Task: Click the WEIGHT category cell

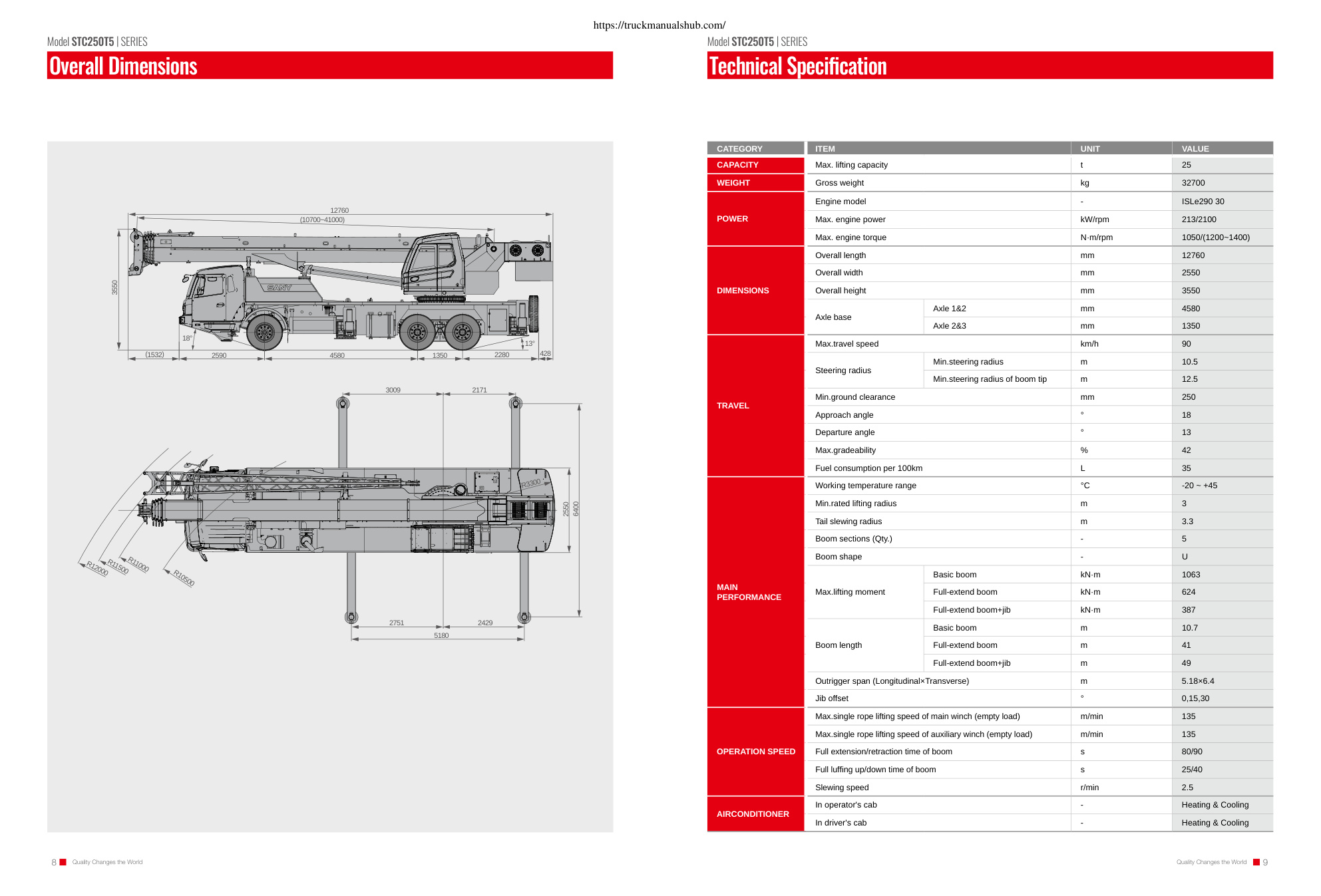Action: [x=755, y=183]
